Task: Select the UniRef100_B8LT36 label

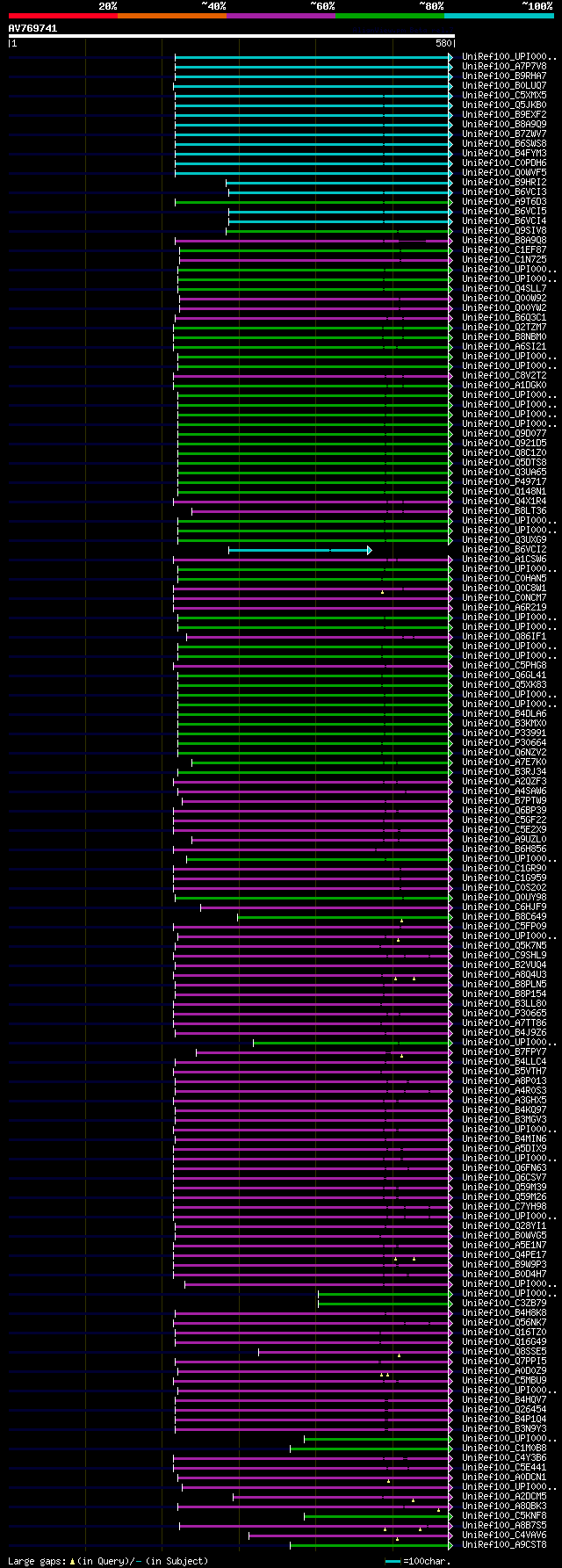Action: [504, 510]
